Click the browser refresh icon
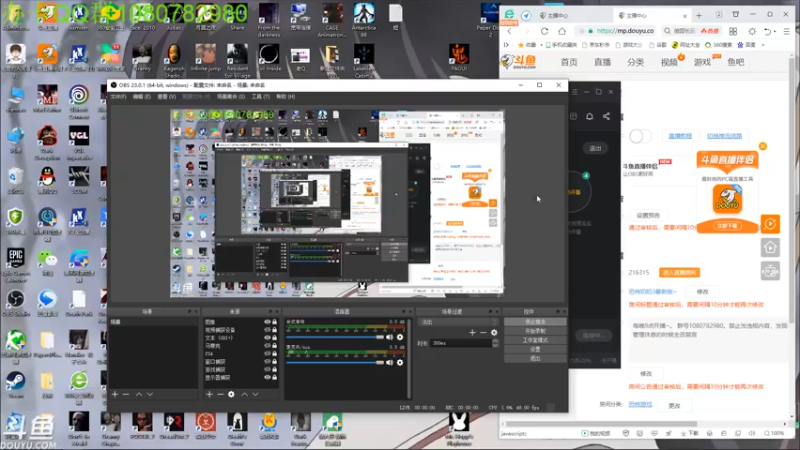The height and width of the screenshot is (450, 800). [x=545, y=31]
